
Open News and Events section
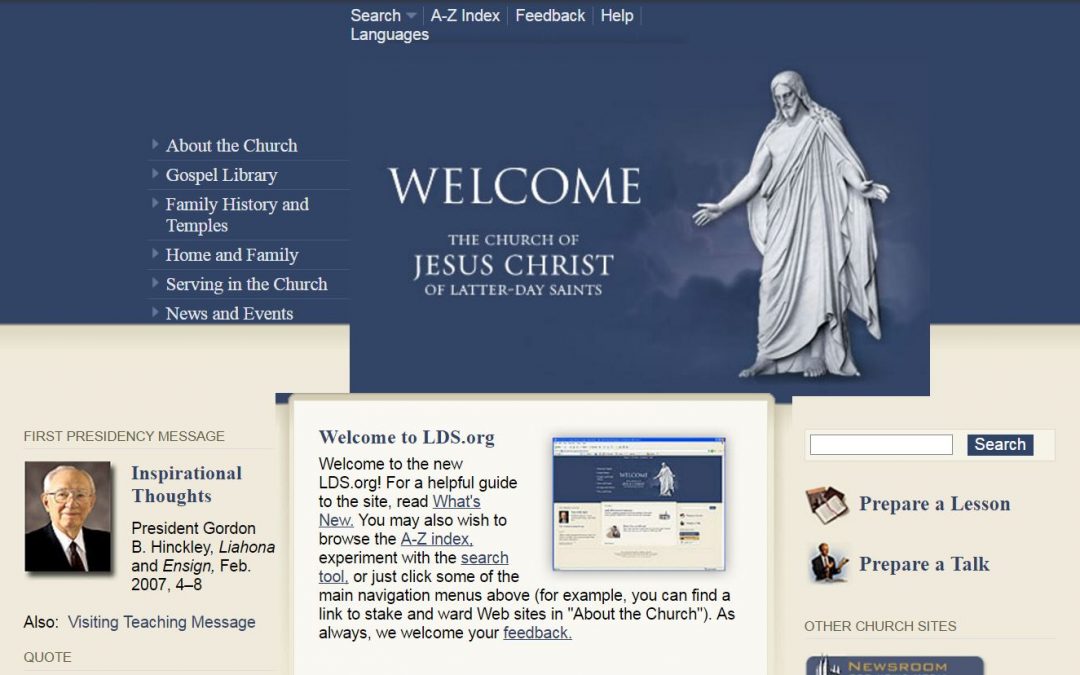pos(229,313)
